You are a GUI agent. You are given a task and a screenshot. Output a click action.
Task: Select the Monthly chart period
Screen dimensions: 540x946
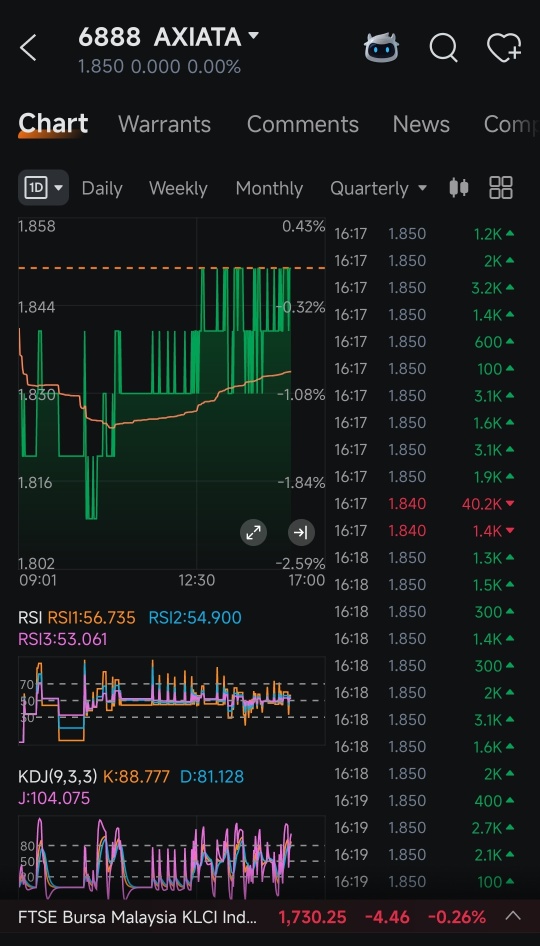coord(269,188)
